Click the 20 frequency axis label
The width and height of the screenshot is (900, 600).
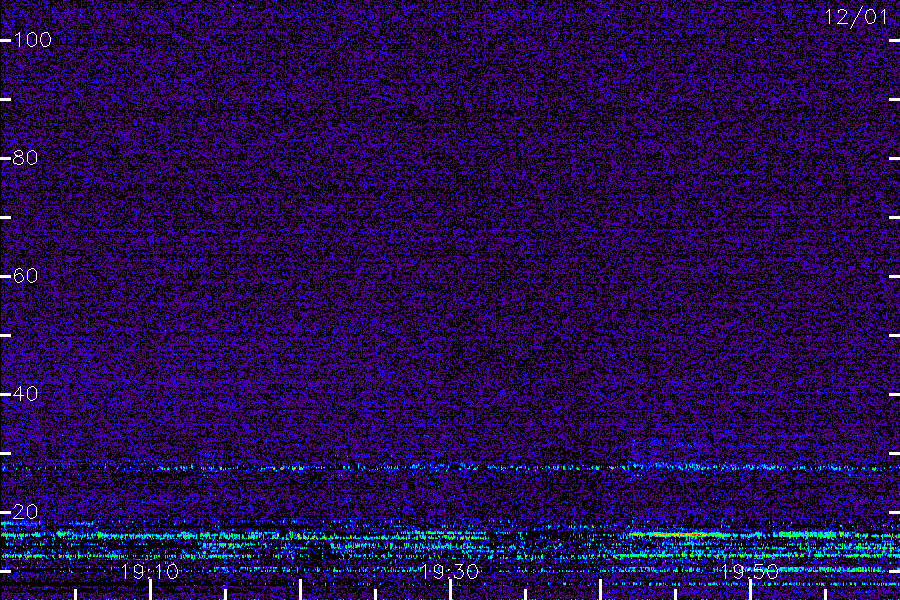point(25,512)
